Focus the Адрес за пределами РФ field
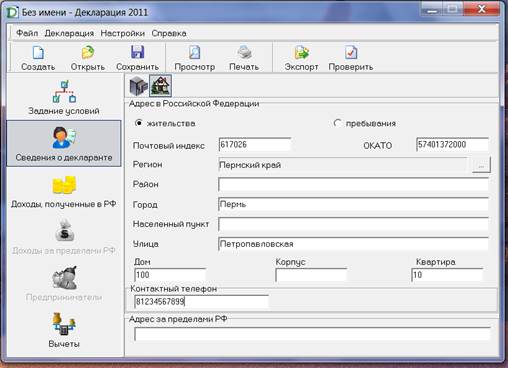Screen dimensions: 508x368 [312, 334]
